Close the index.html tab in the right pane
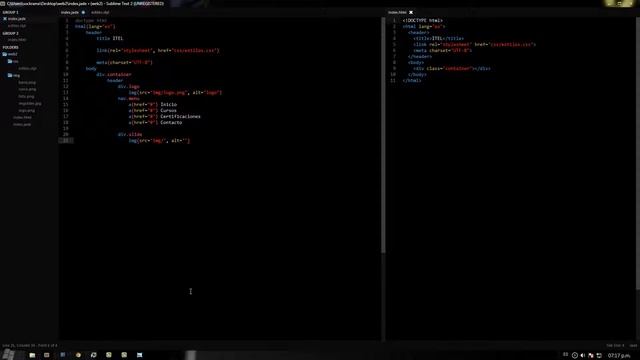Image resolution: width=640 pixels, height=360 pixels. 411,12
